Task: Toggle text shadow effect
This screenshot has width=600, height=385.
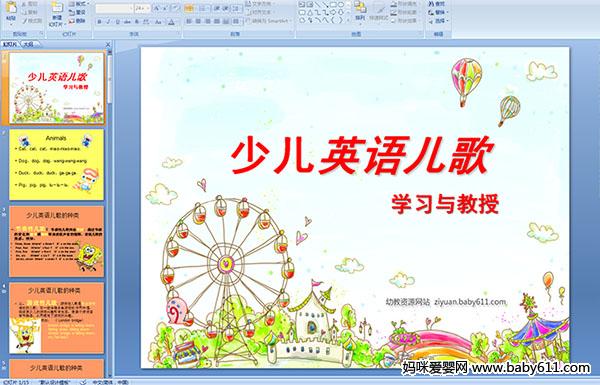Action: [x=137, y=22]
